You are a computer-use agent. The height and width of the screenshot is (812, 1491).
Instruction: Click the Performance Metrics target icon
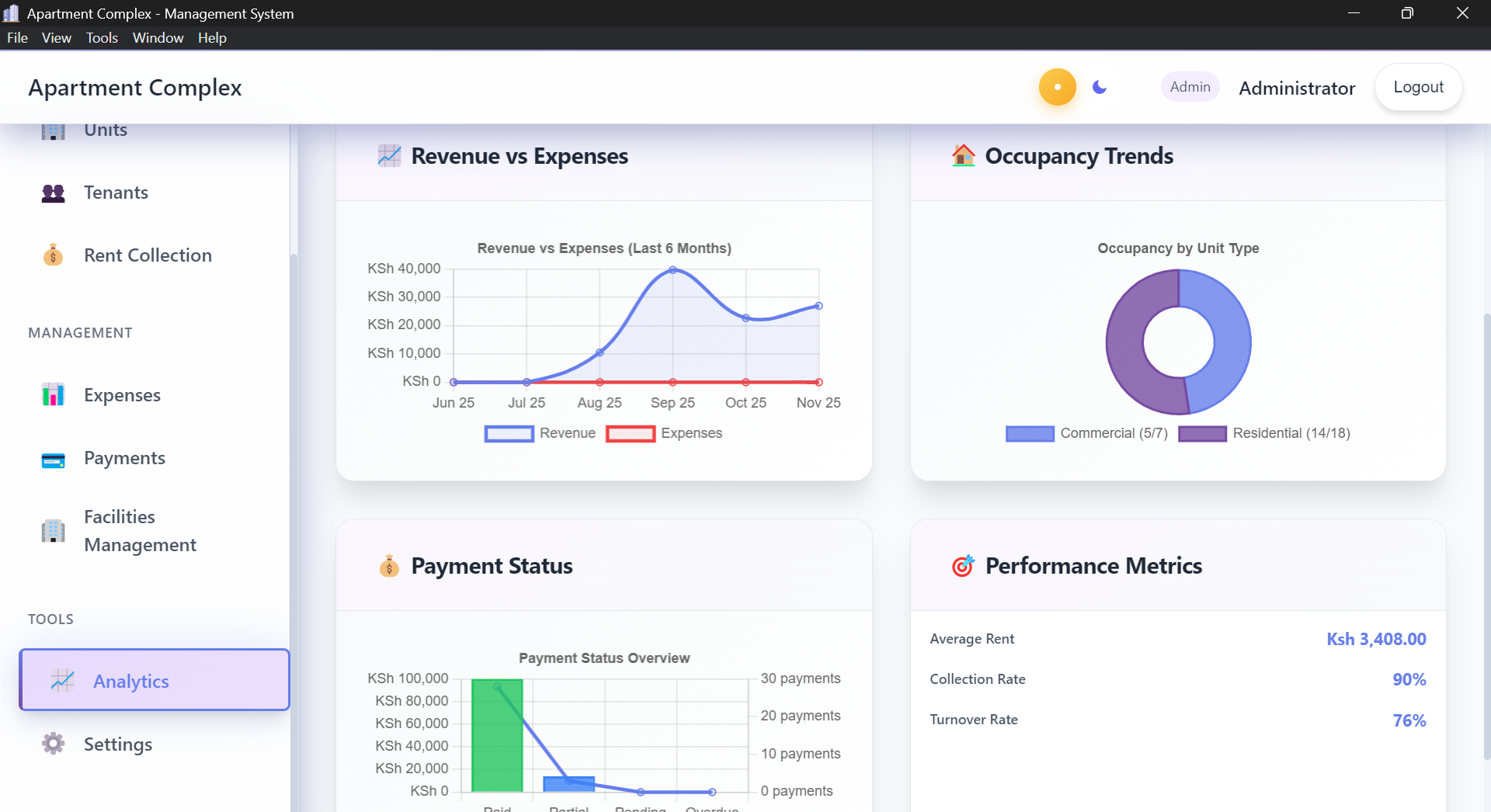tap(963, 566)
